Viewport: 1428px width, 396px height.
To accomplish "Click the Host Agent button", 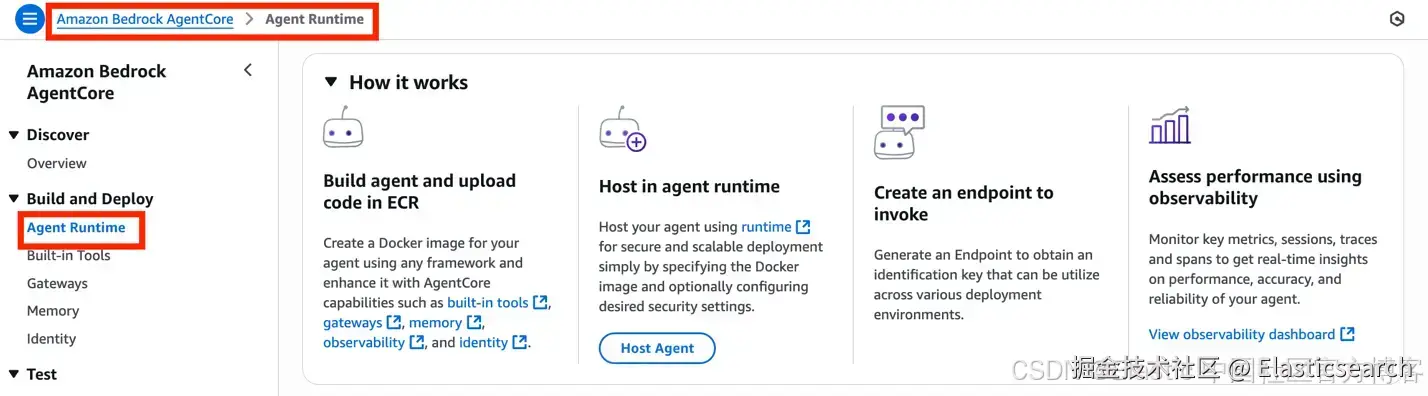I will pyautogui.click(x=657, y=348).
